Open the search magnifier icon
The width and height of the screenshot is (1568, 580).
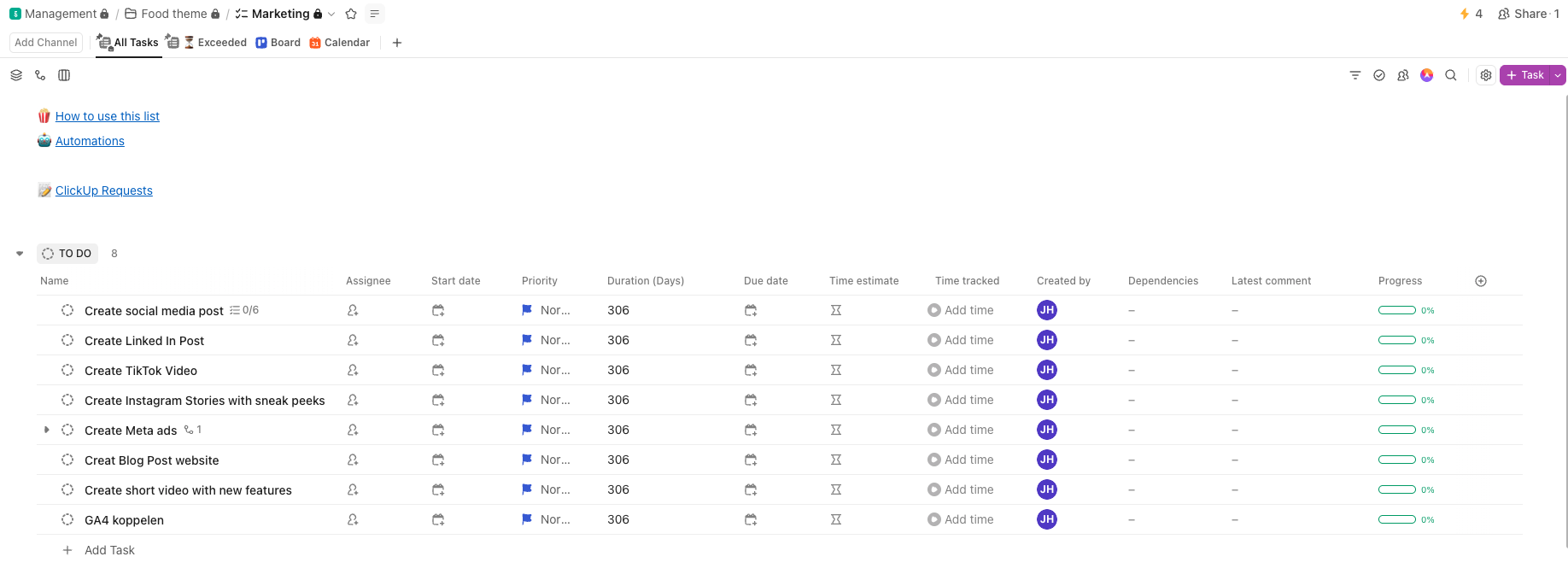[1450, 75]
